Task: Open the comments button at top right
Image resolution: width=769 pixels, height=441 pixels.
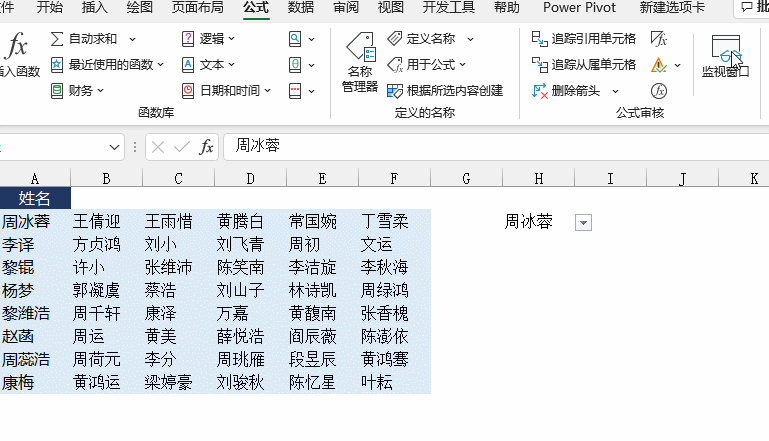Action: pos(753,7)
